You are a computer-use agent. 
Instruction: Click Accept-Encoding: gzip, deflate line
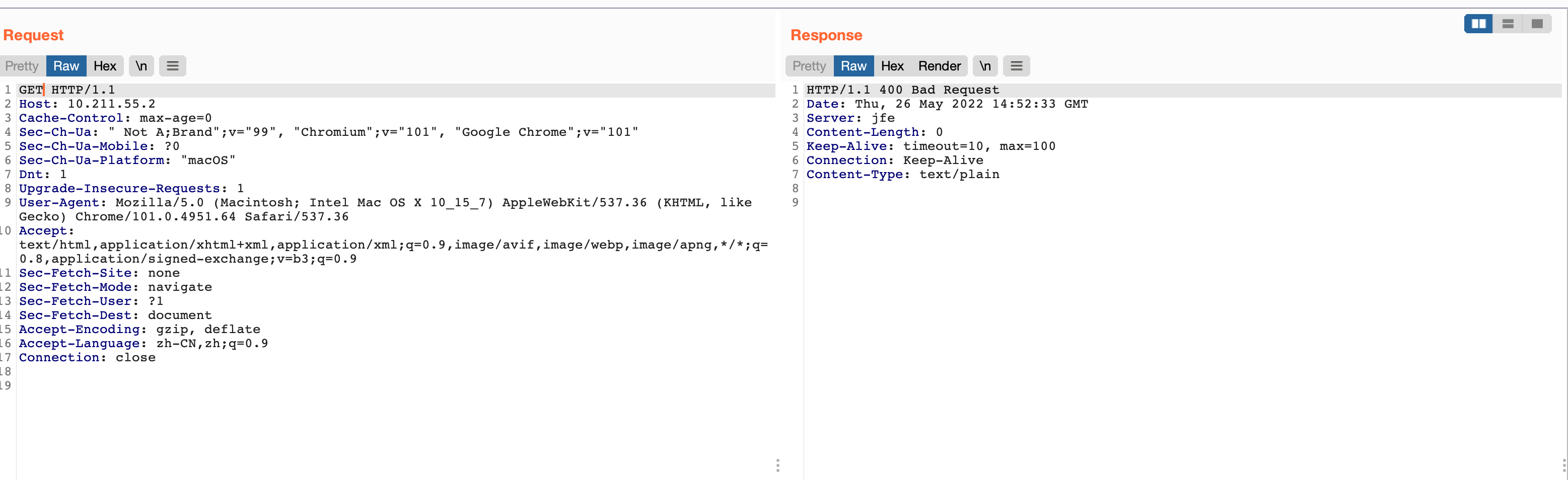coord(139,329)
